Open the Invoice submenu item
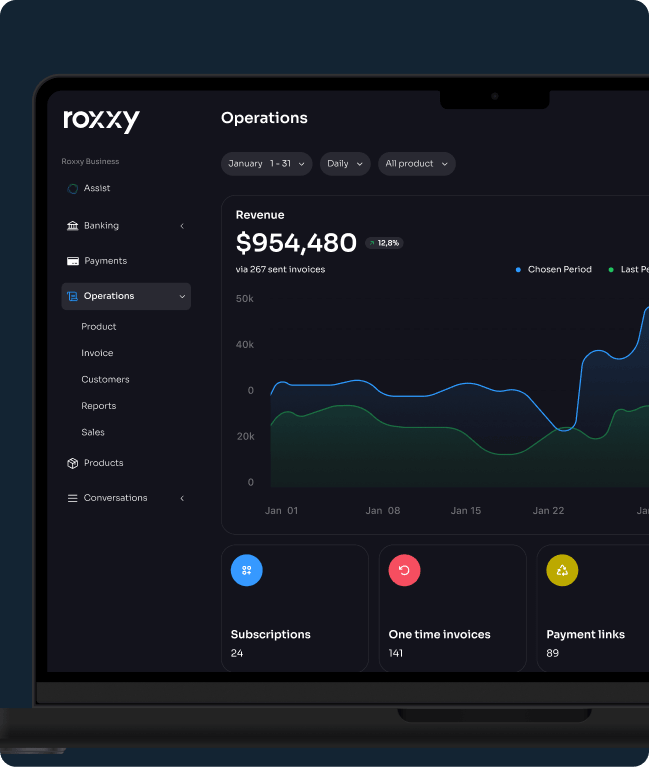This screenshot has height=767, width=650. pos(97,353)
